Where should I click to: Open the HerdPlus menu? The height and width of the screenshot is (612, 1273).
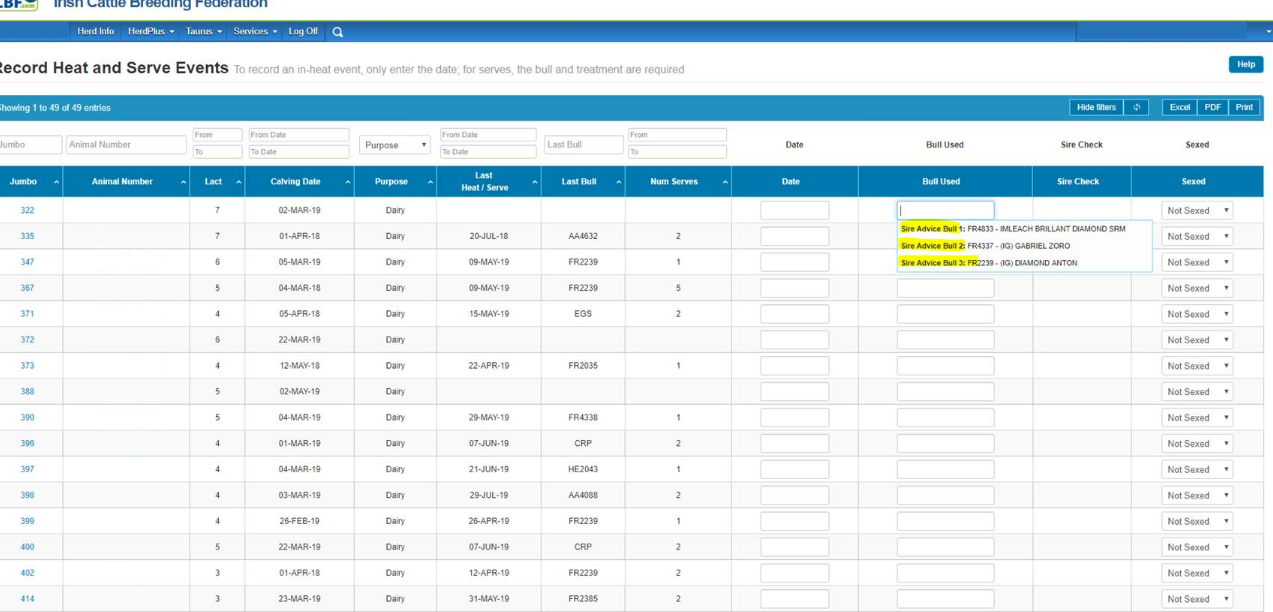151,32
